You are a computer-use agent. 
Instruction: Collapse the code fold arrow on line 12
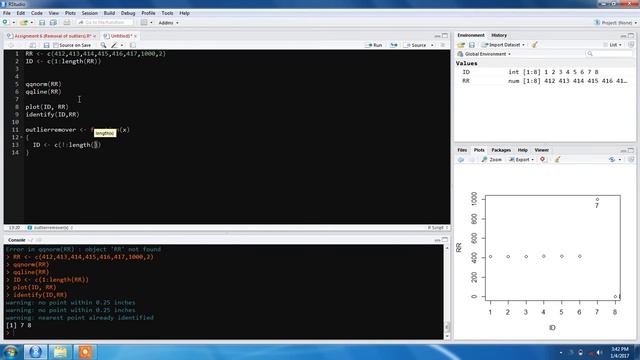click(x=21, y=138)
